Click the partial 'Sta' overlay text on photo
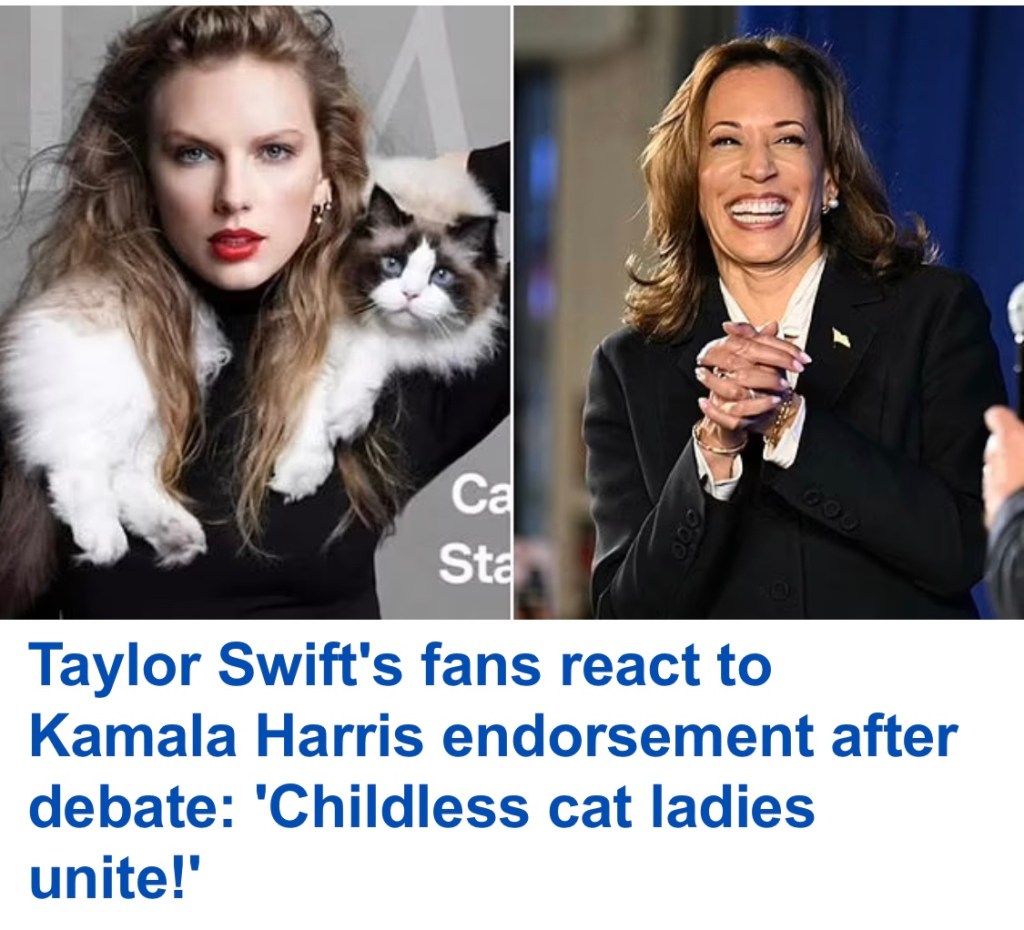Screen dimensions: 1024x930 475,562
